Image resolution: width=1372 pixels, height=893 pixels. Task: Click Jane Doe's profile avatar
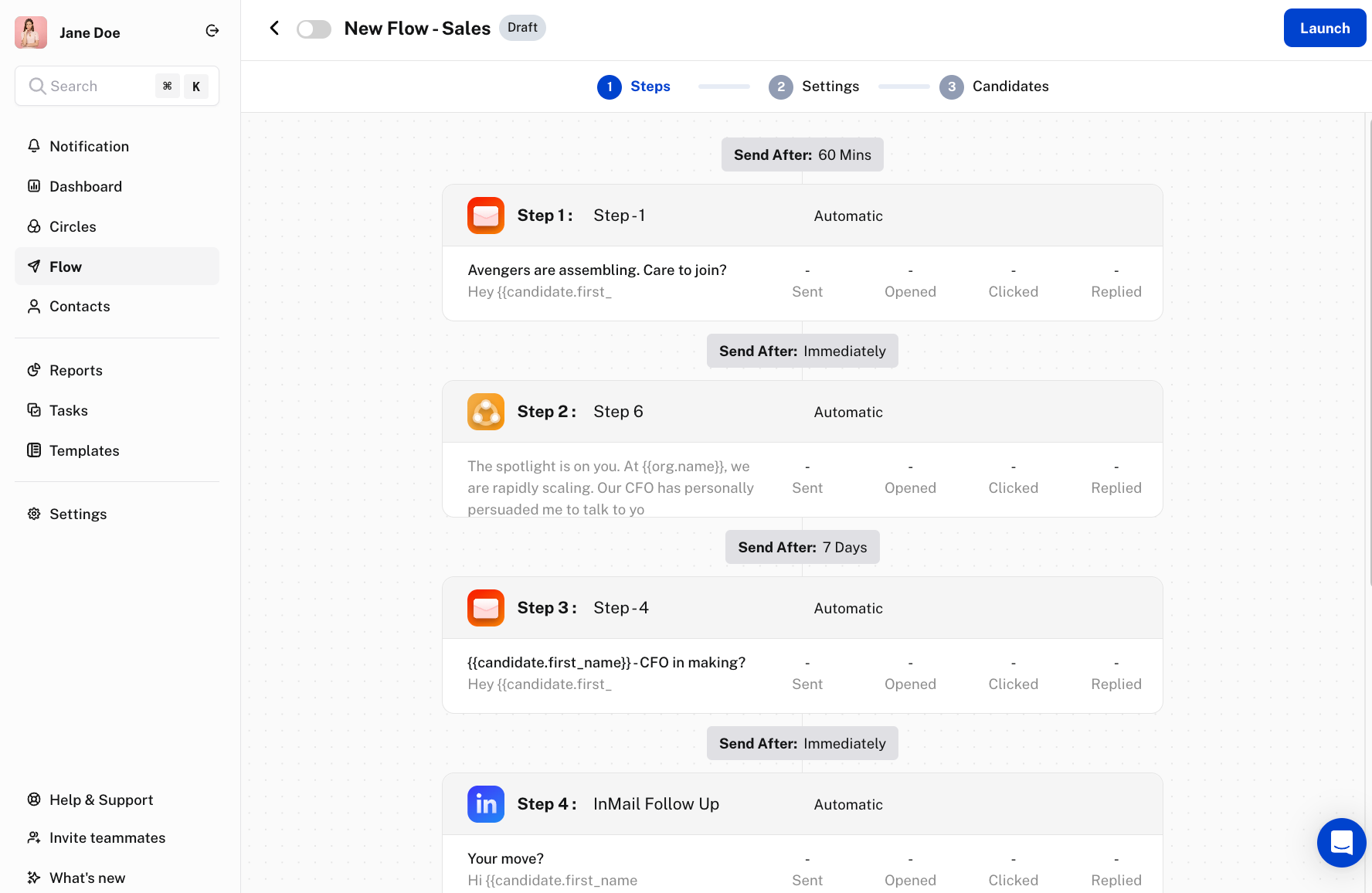point(31,32)
